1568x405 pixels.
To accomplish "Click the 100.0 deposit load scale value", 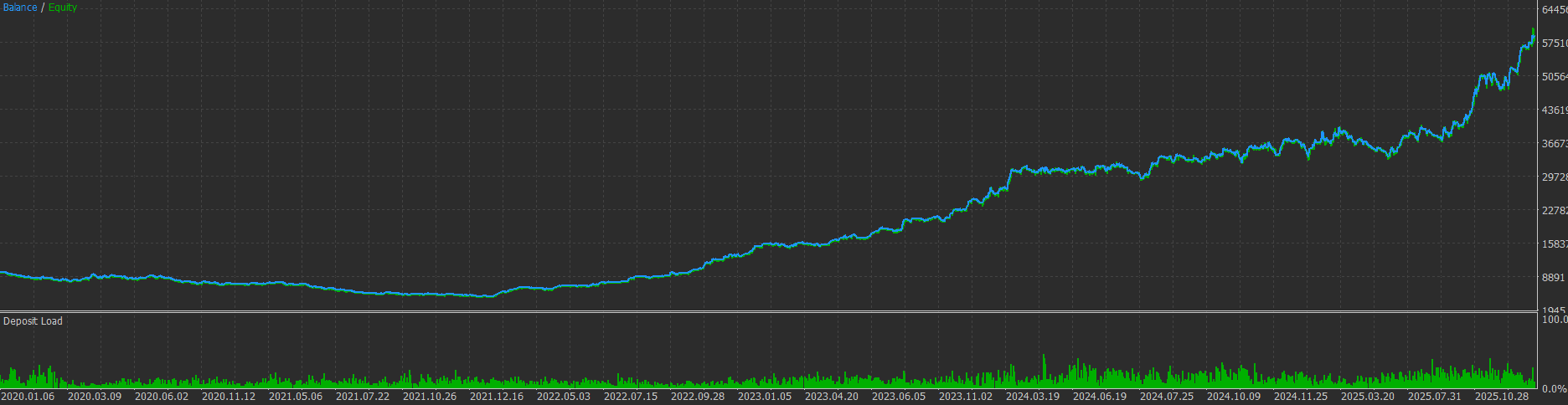I will 1553,320.
